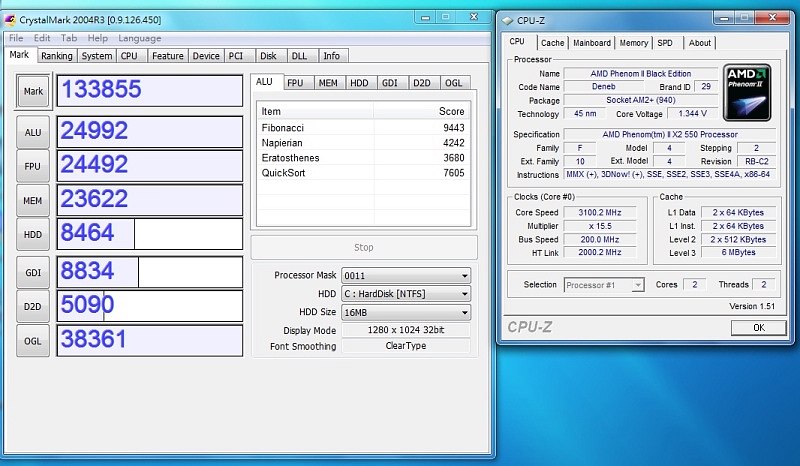Click the GDI score bar 8834
Viewport: 800px width, 466px height.
coord(149,272)
